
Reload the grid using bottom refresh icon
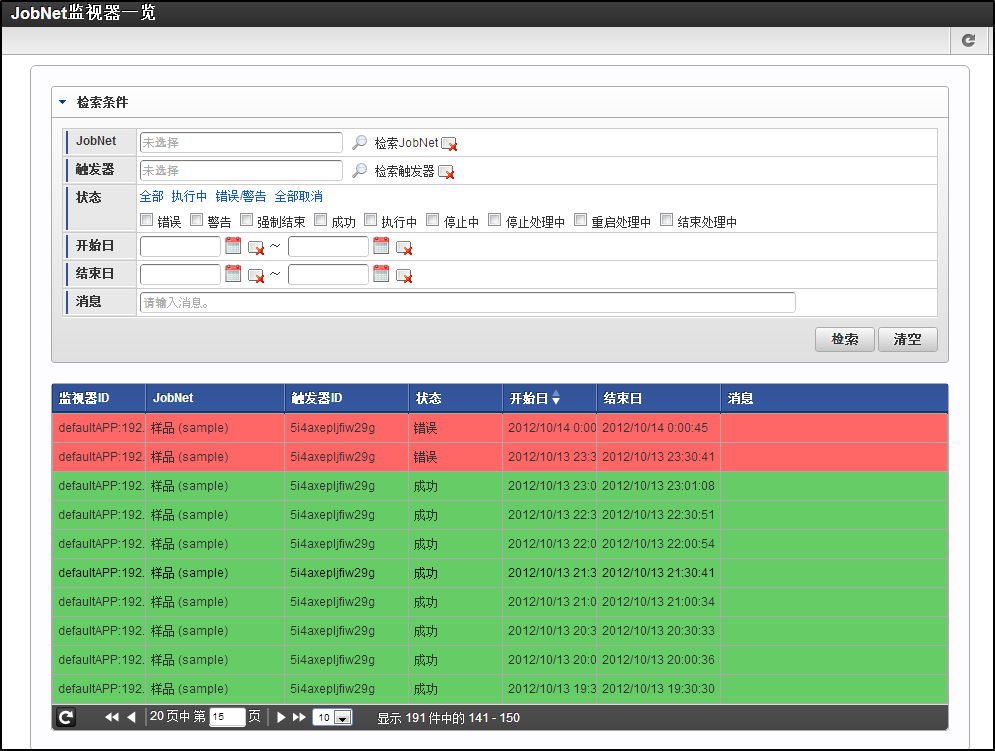pyautogui.click(x=66, y=717)
